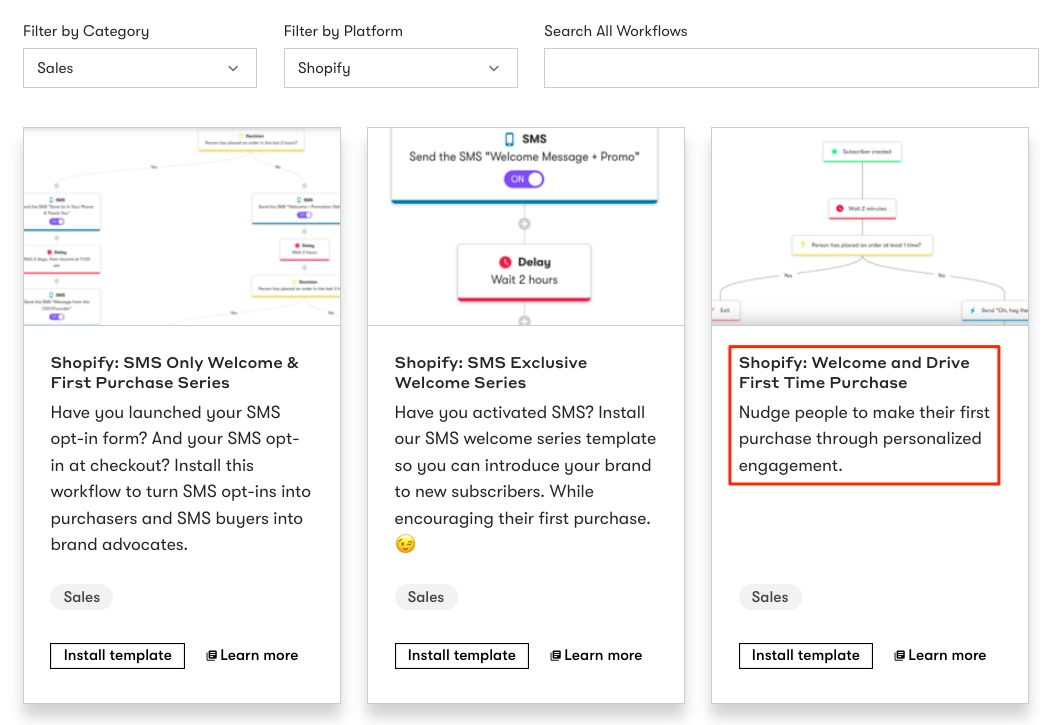Click plus connector between SMS and Delay
The width and height of the screenshot is (1060, 725).
tap(524, 224)
